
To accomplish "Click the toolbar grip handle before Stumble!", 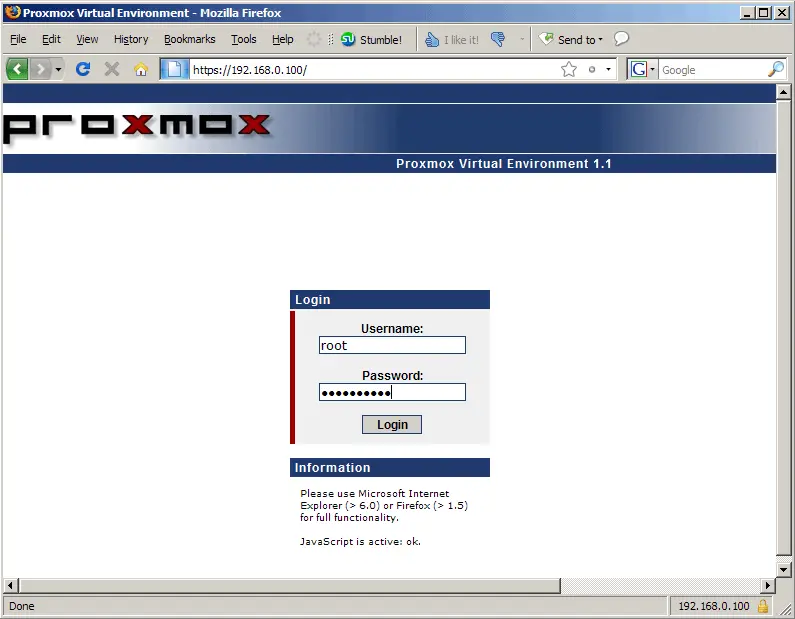I will [x=331, y=39].
